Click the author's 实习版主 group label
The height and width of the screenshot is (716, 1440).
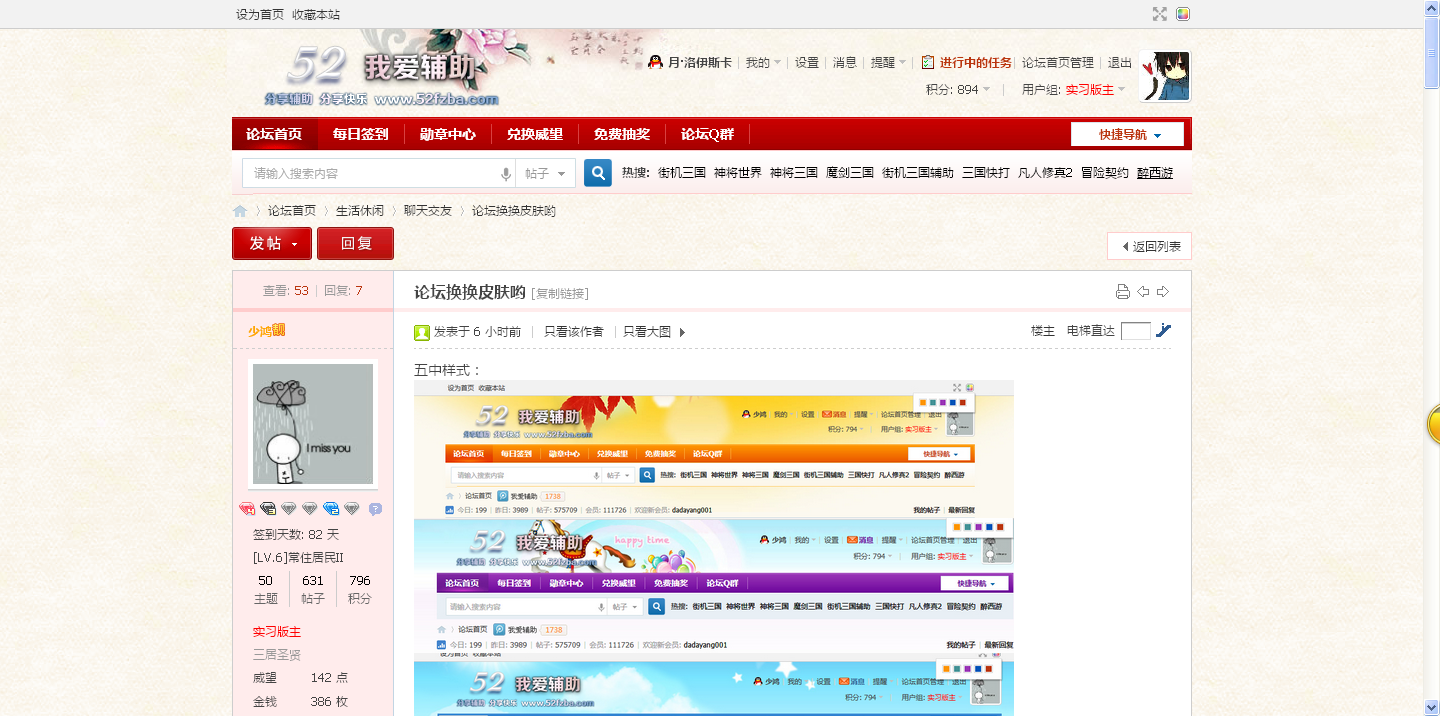pyautogui.click(x=277, y=632)
